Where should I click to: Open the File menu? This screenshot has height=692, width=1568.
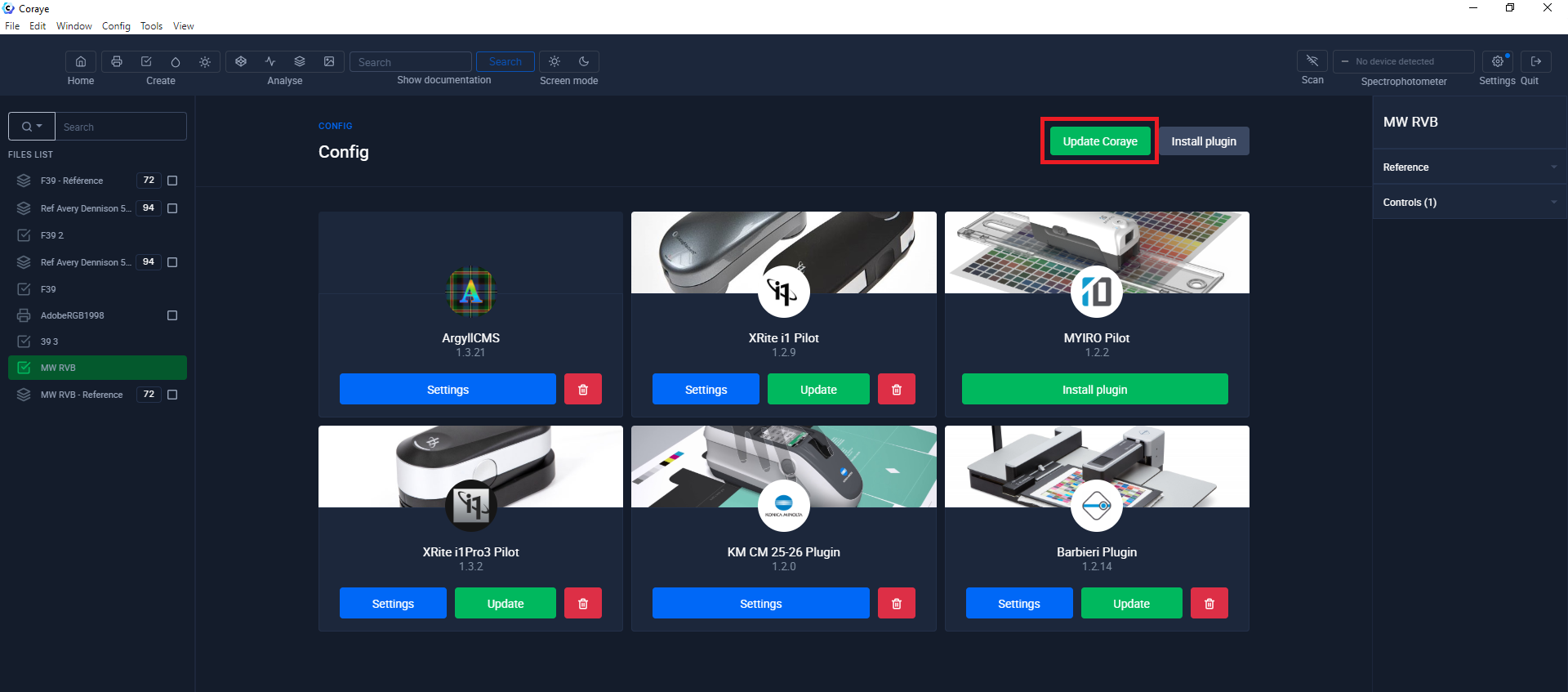coord(12,26)
